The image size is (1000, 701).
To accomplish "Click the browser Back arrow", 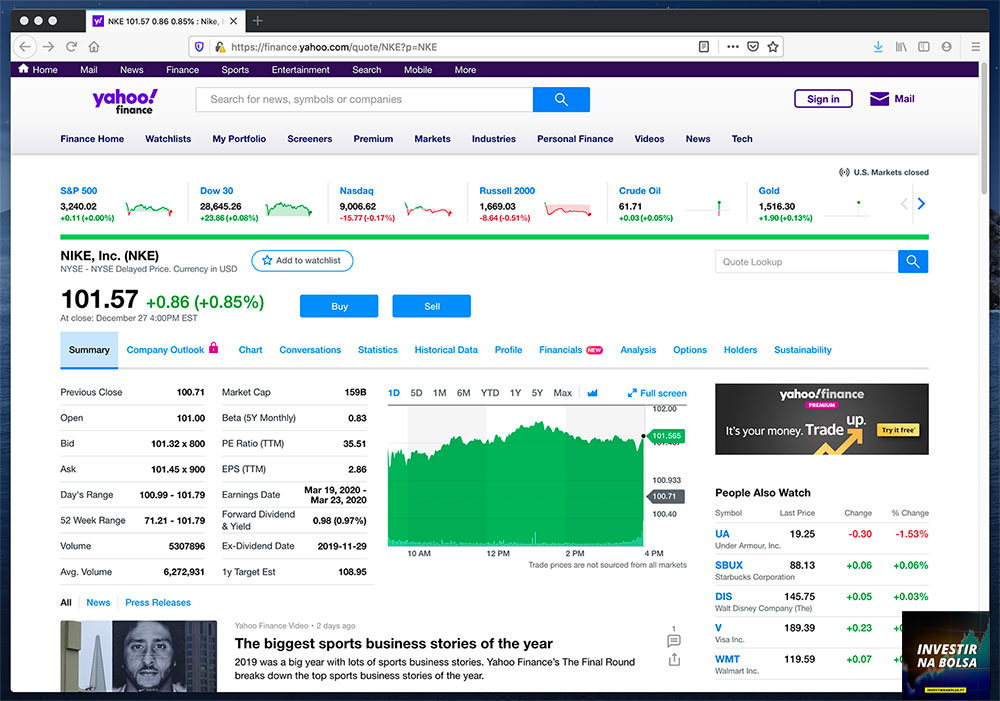I will [25, 47].
